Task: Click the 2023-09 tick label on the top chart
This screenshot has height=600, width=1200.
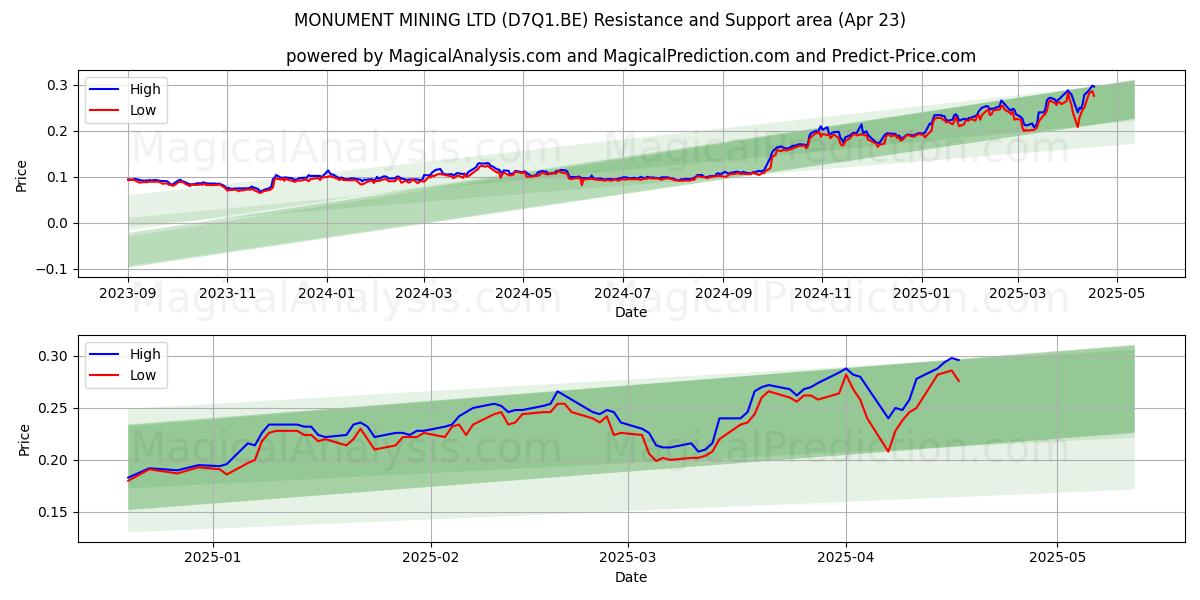Action: pos(128,295)
